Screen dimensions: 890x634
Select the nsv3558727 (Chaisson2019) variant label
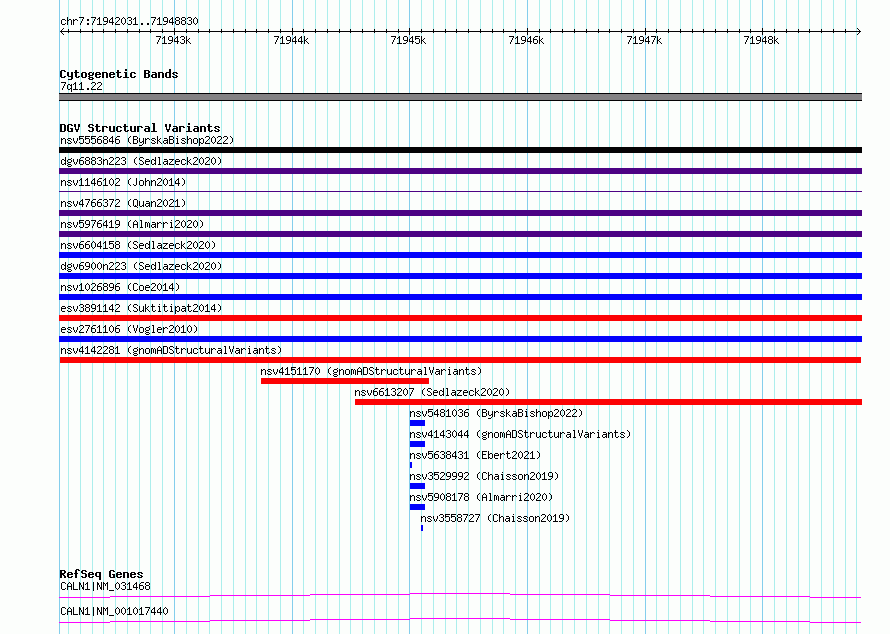tap(494, 518)
